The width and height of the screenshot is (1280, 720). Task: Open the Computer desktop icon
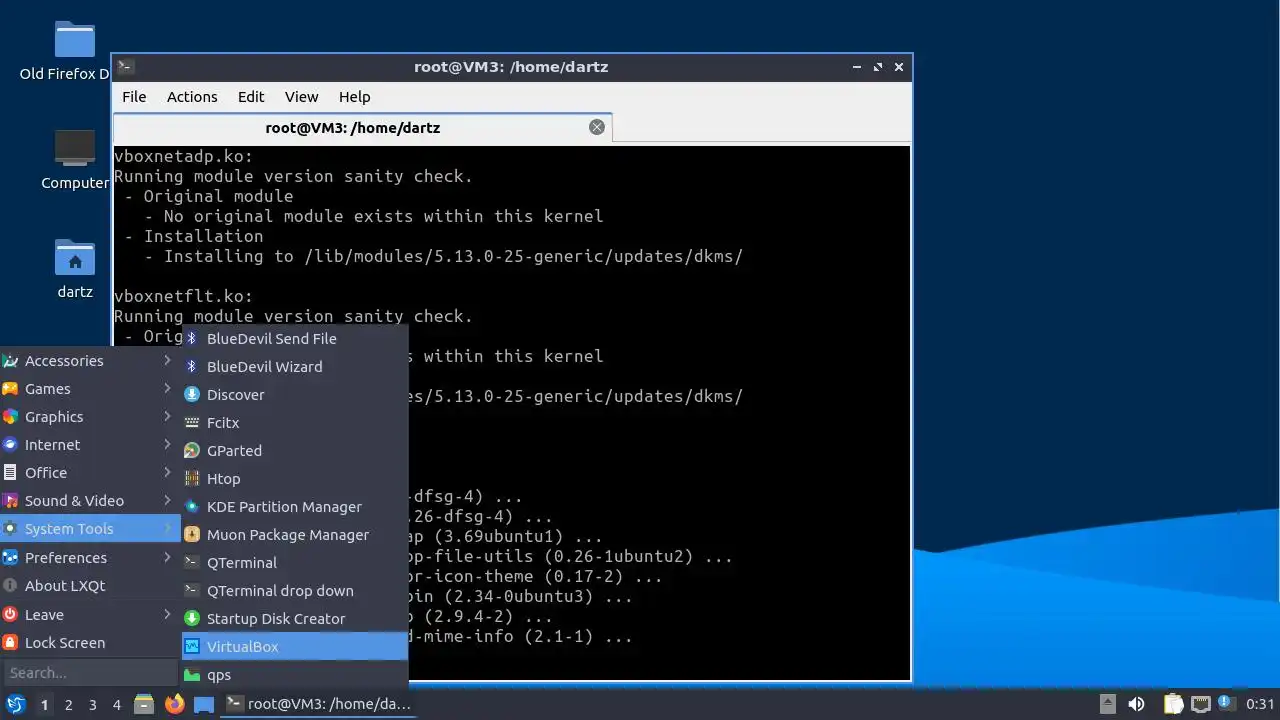click(75, 160)
